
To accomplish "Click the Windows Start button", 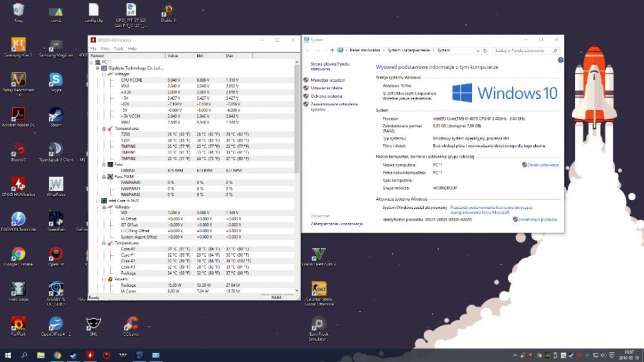I will point(7,355).
